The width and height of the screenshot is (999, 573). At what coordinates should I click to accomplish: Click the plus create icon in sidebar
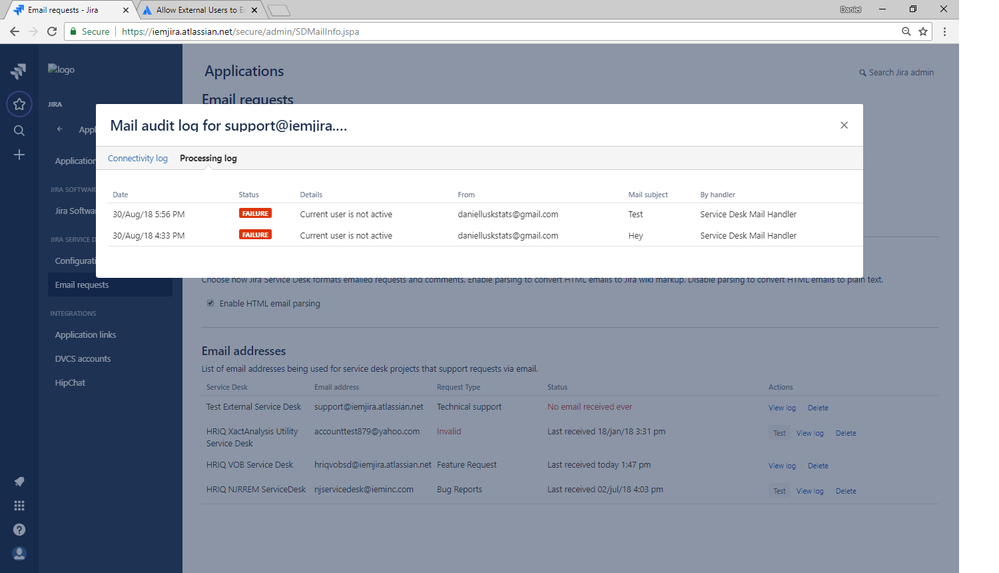(19, 155)
